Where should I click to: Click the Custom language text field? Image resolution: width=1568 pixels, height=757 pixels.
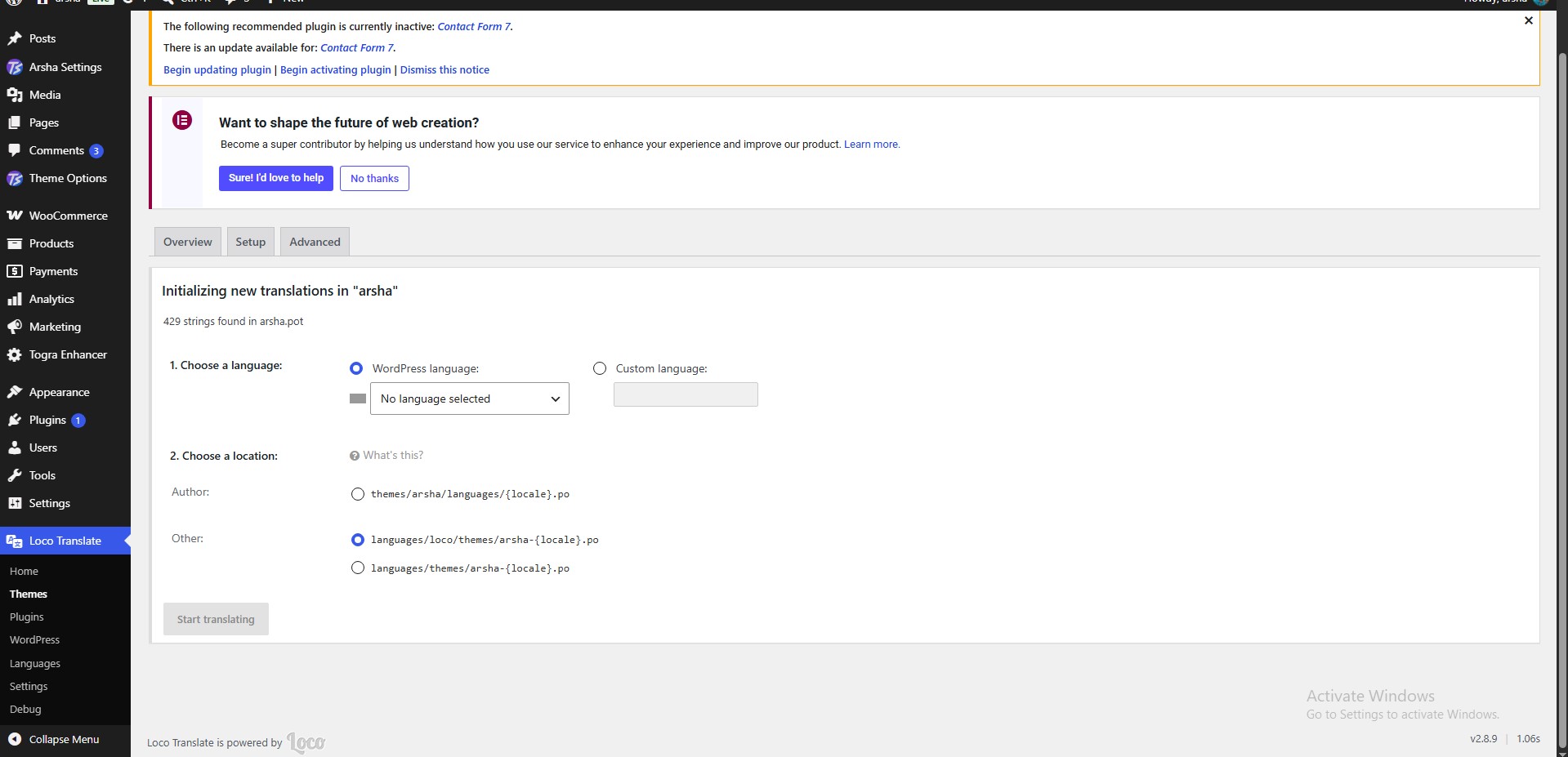click(686, 394)
